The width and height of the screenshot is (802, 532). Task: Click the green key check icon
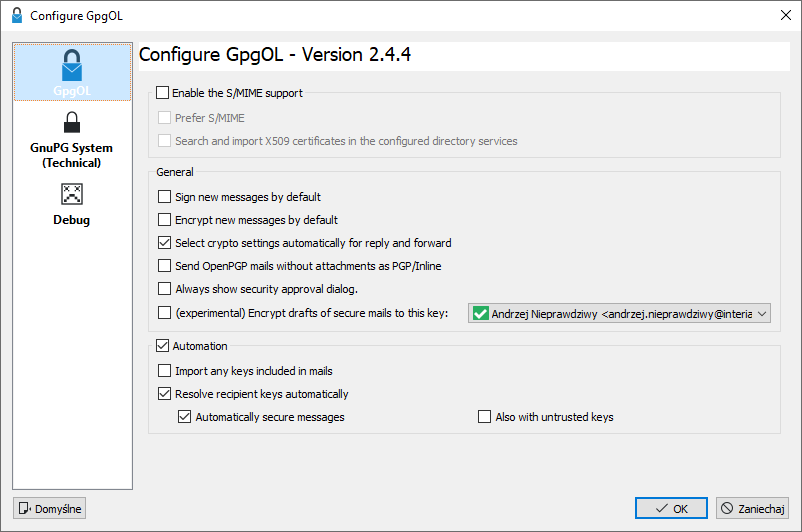coord(480,313)
